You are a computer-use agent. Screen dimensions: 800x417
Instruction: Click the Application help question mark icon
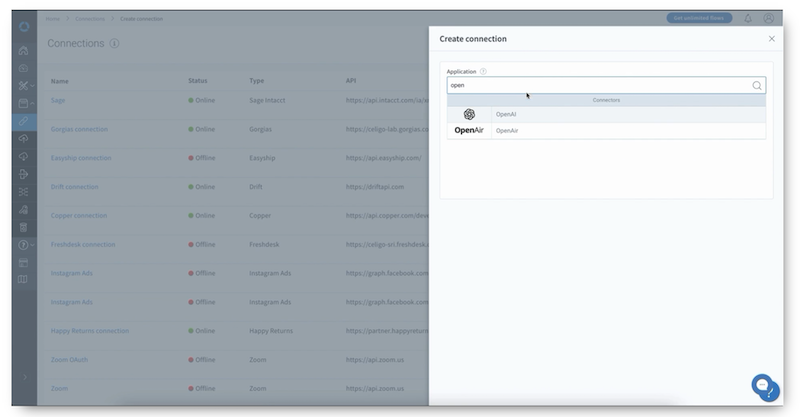[483, 71]
